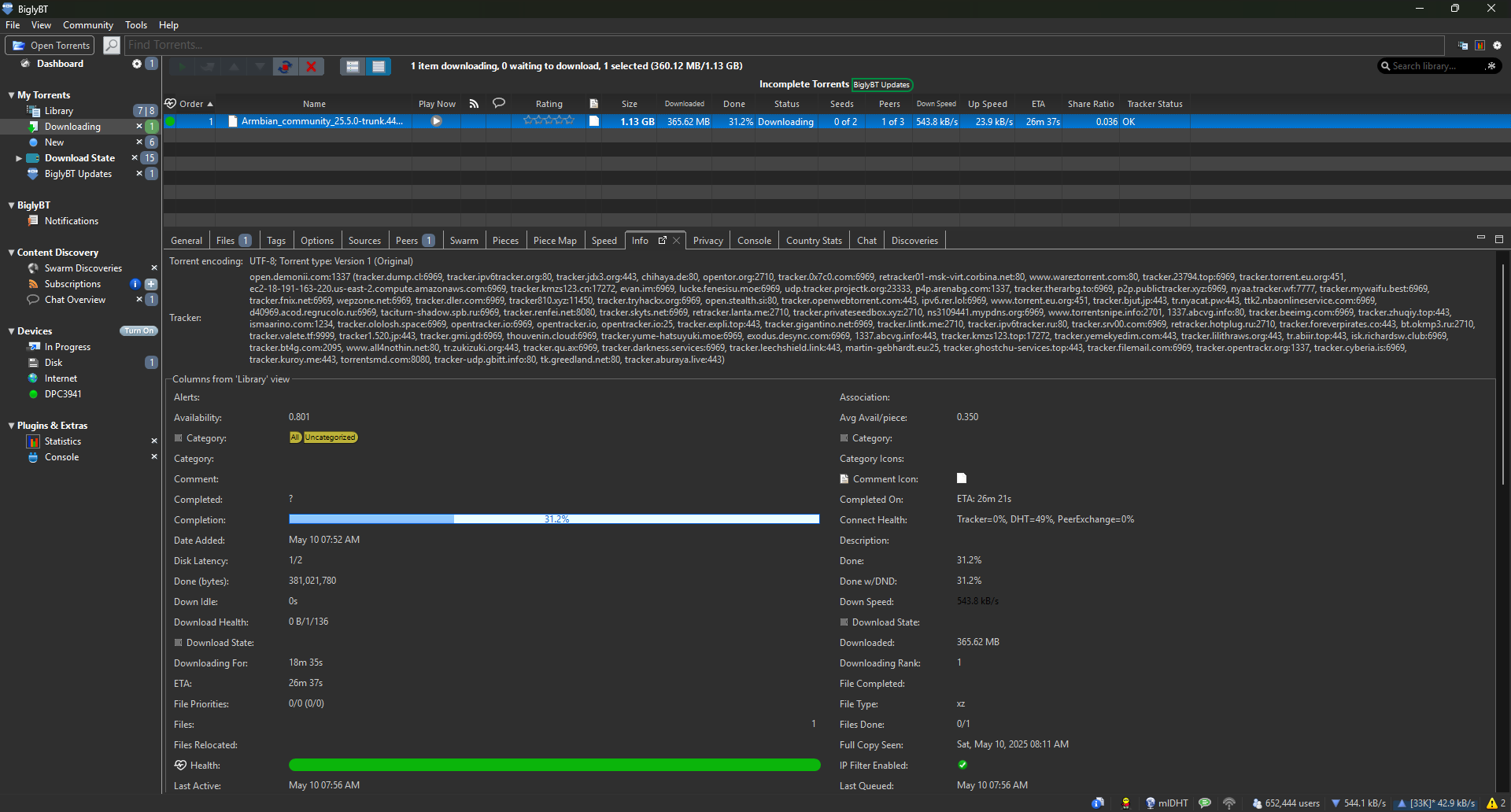Toggle the right Download State checkbox
1511x812 pixels.
pos(844,622)
